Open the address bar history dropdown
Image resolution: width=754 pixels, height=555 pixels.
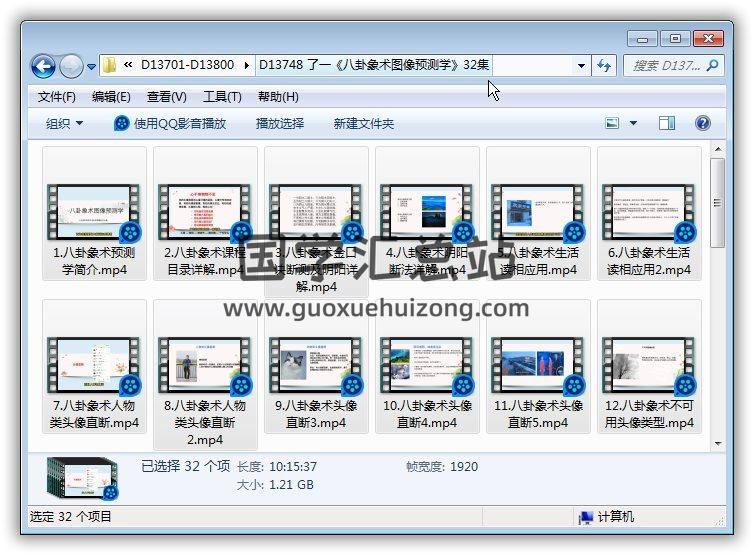[x=581, y=65]
